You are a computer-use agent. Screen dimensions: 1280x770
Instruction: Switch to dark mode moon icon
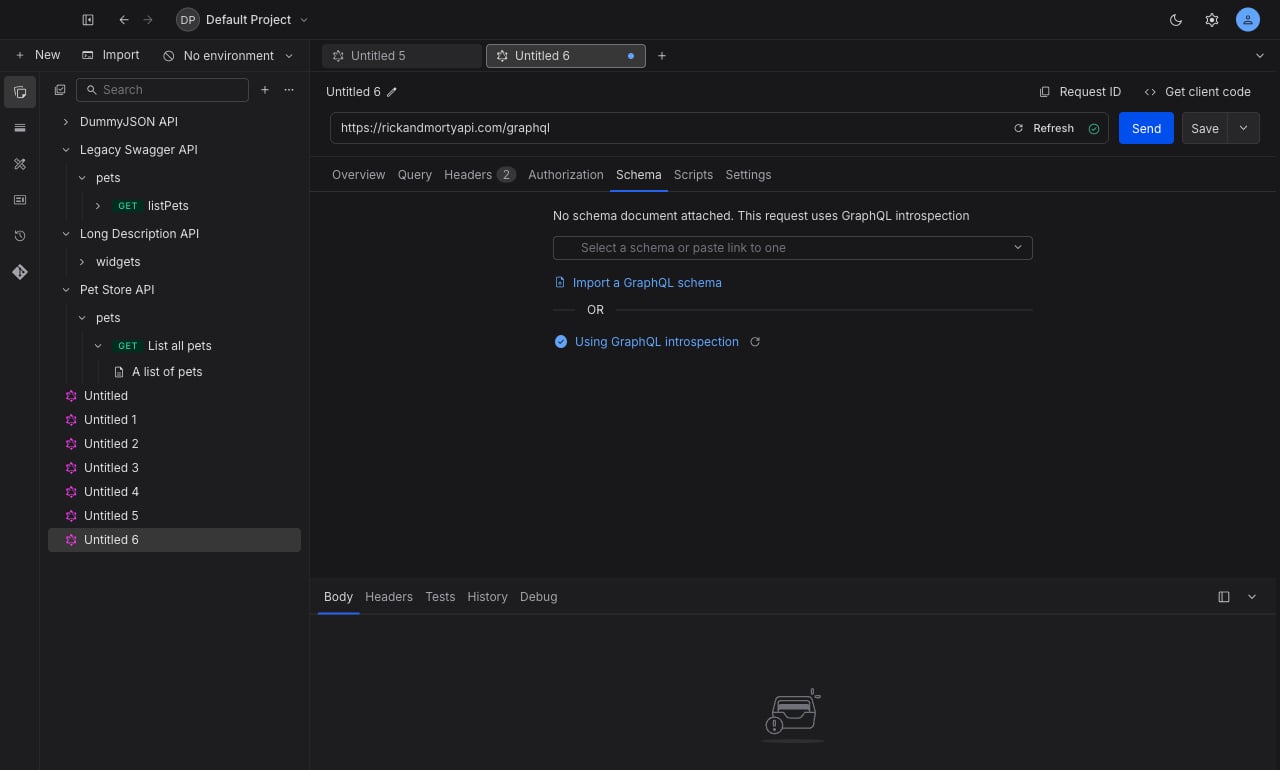(x=1176, y=20)
